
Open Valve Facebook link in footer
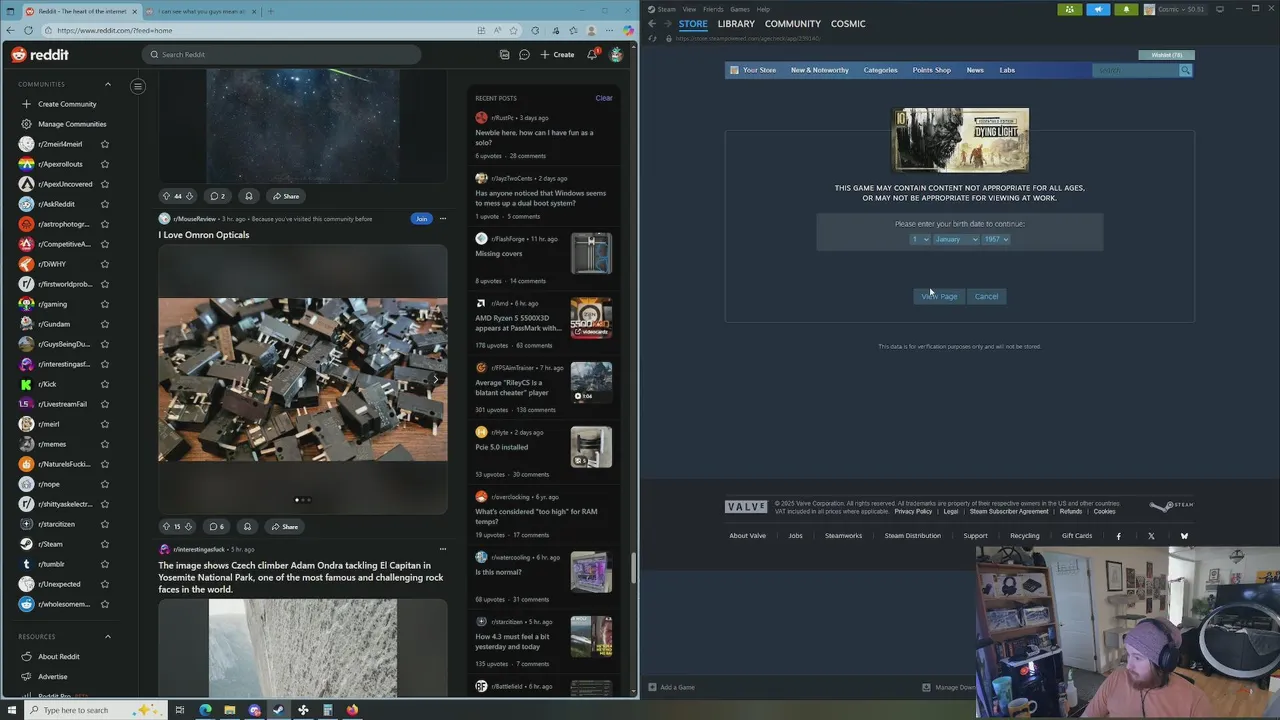coord(1118,536)
